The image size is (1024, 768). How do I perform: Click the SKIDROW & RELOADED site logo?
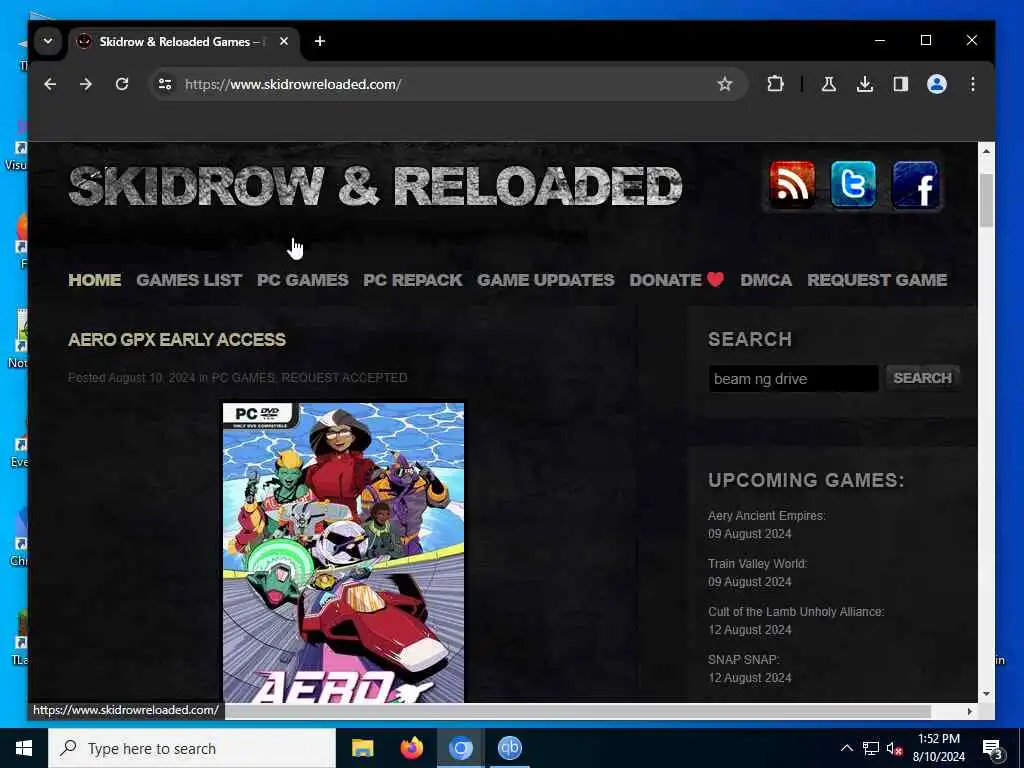tap(376, 185)
